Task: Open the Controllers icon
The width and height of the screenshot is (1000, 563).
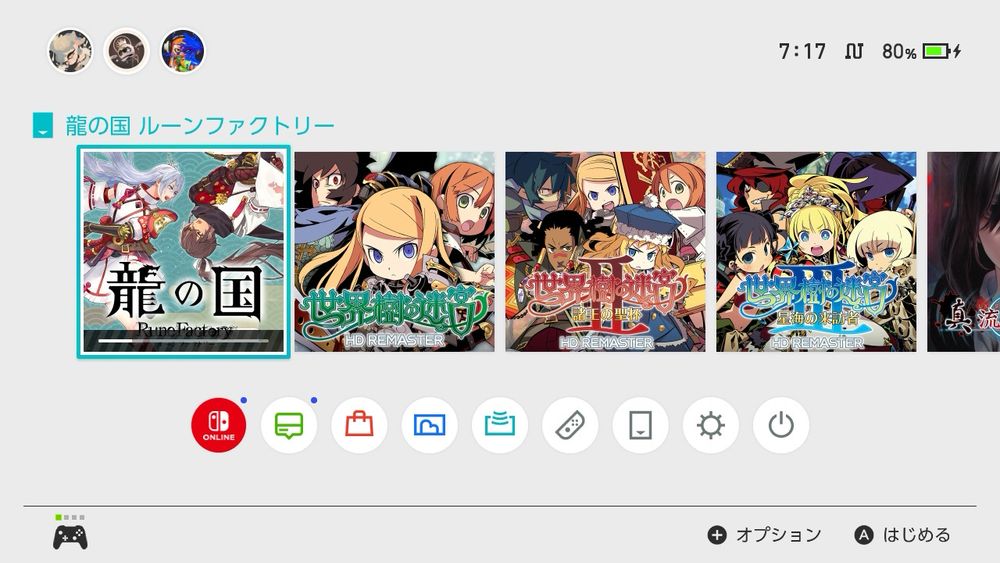Action: pyautogui.click(x=570, y=425)
